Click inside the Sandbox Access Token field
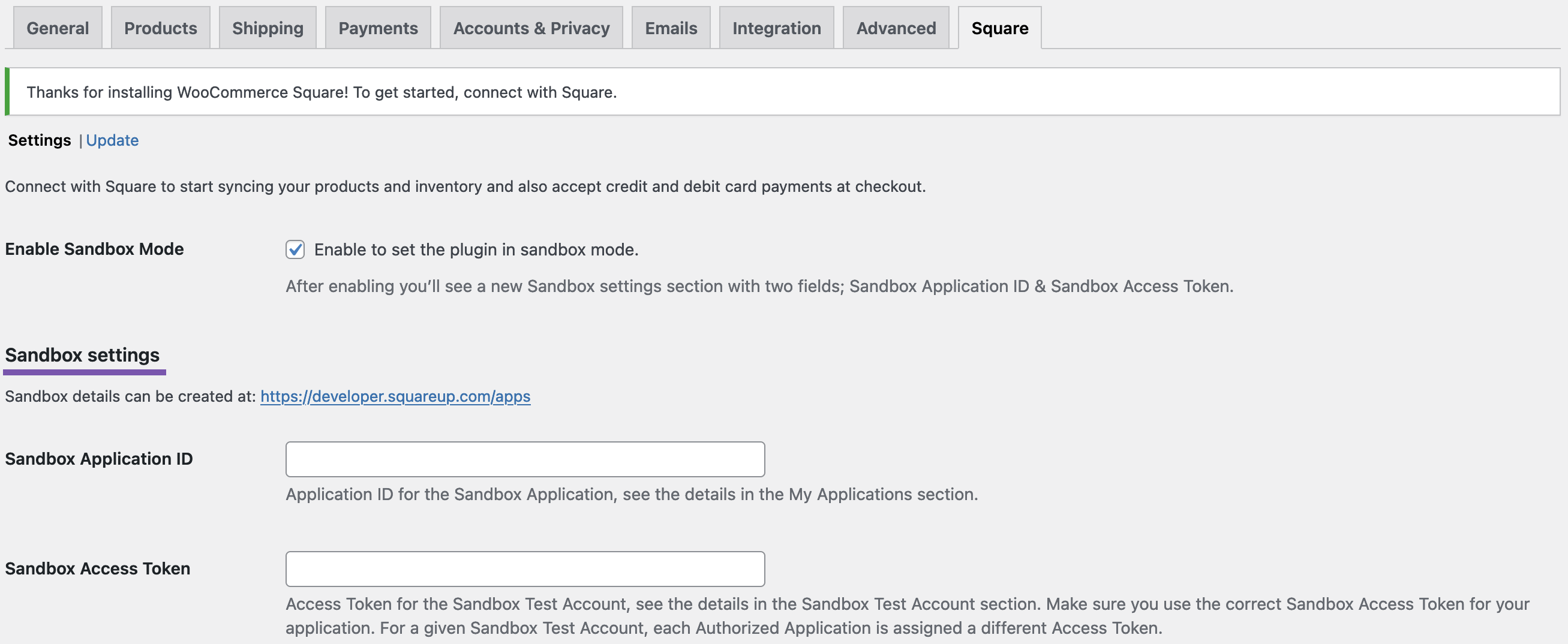Screen dimensions: 1568x644 [x=525, y=568]
